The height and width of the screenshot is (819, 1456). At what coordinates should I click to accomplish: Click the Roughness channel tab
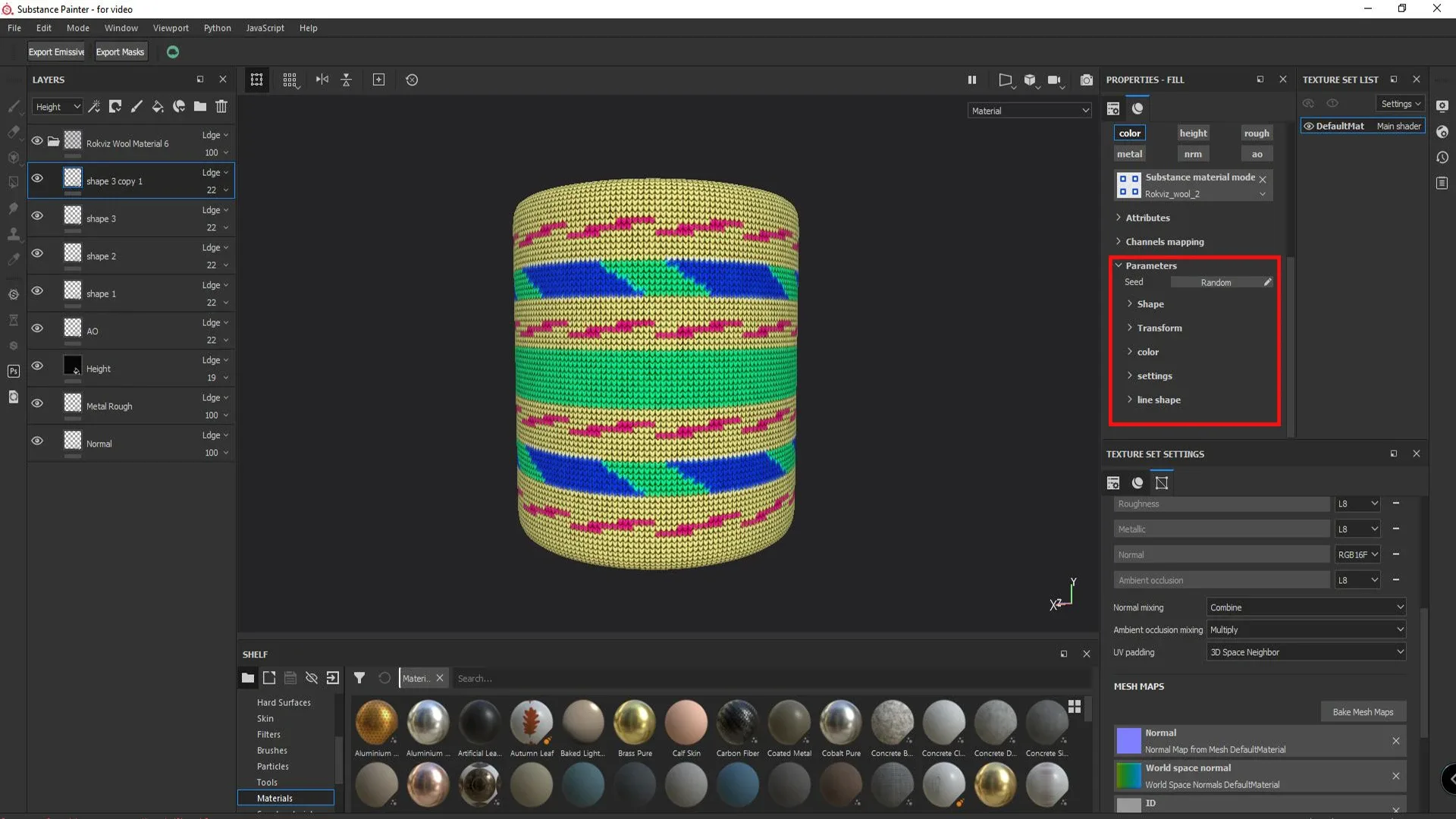click(1256, 132)
